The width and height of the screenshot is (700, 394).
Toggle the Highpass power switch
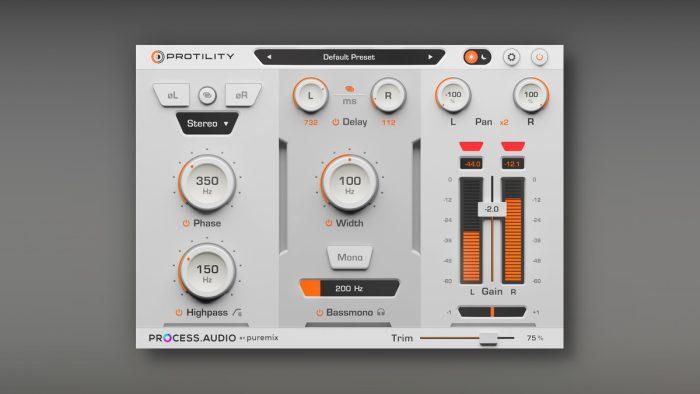pyautogui.click(x=179, y=312)
